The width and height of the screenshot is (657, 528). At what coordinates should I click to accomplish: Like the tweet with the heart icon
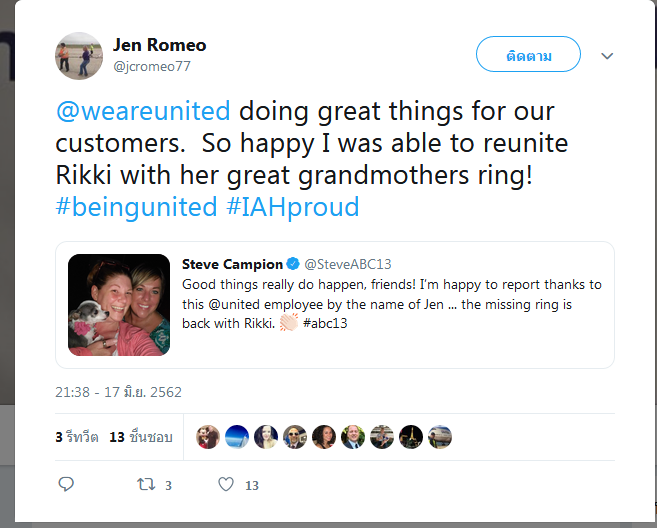coord(226,484)
